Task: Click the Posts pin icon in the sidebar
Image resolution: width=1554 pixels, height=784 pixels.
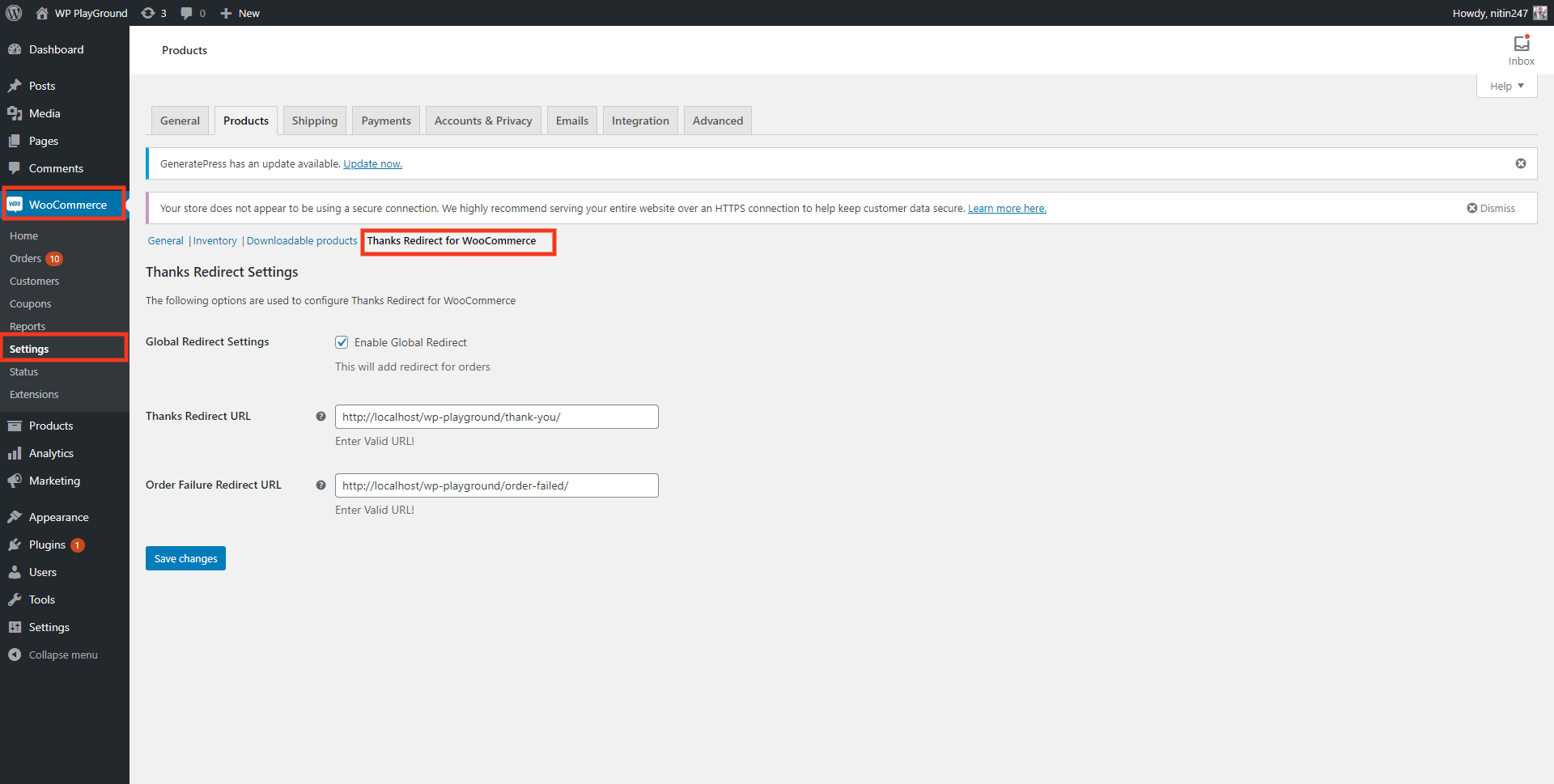Action: pos(15,86)
